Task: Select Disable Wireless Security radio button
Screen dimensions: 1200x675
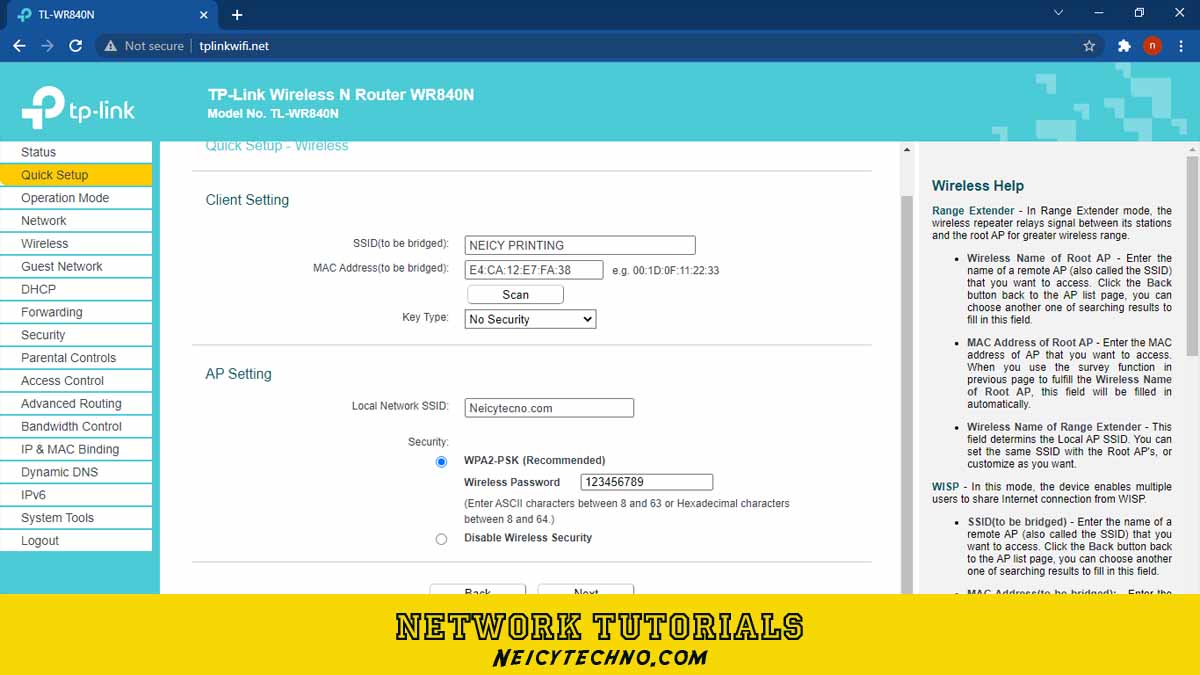Action: click(x=441, y=539)
